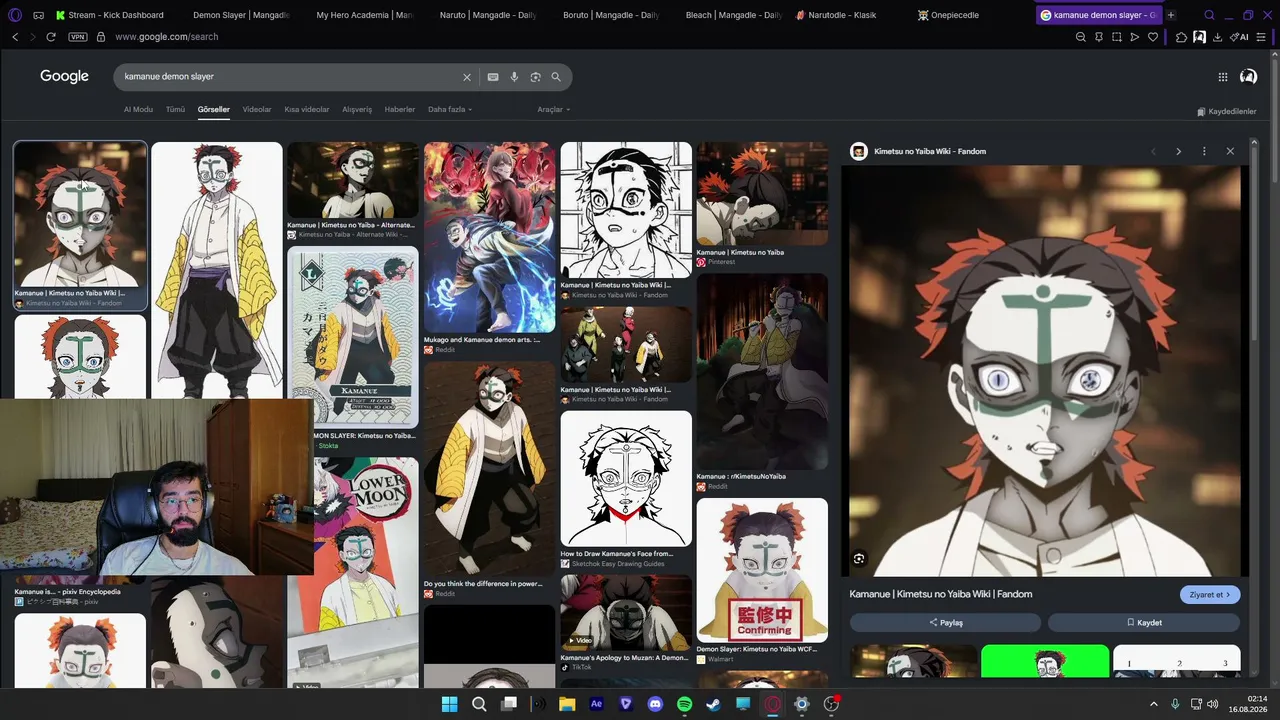The height and width of the screenshot is (720, 1280).
Task: Open the Haberler tab
Action: click(x=400, y=109)
